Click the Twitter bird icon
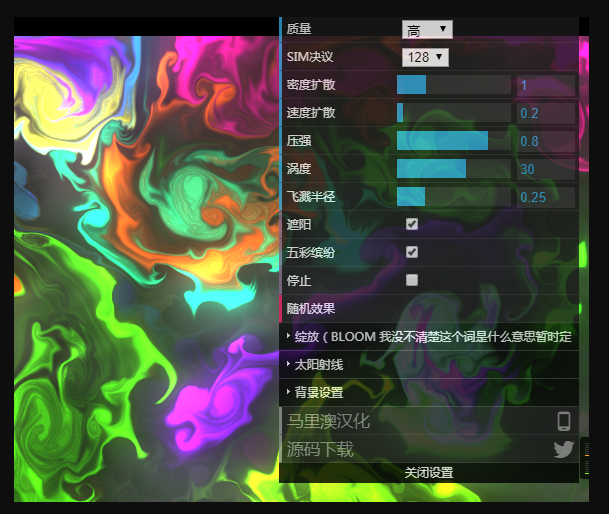 coord(564,450)
